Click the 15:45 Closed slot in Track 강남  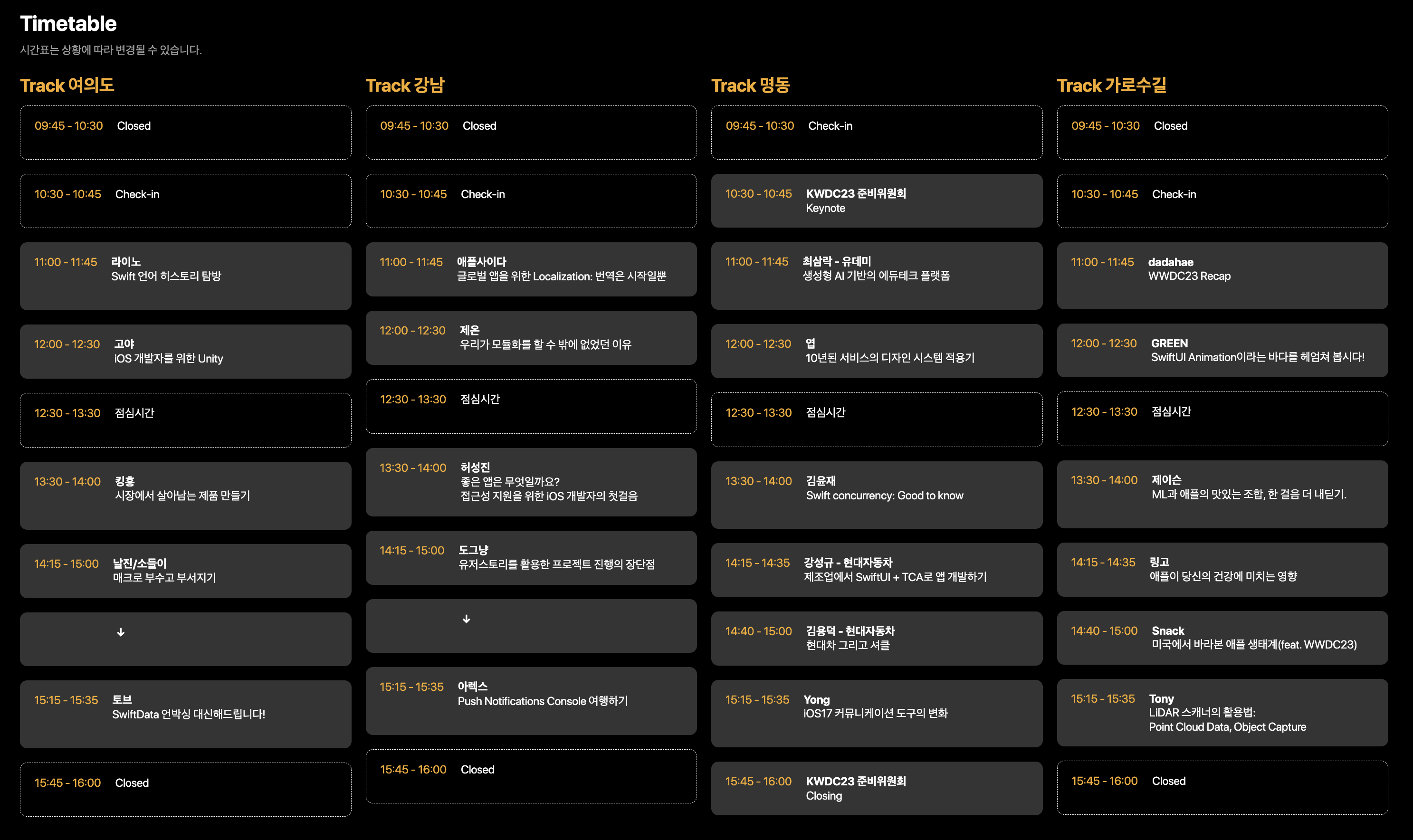pos(531,777)
